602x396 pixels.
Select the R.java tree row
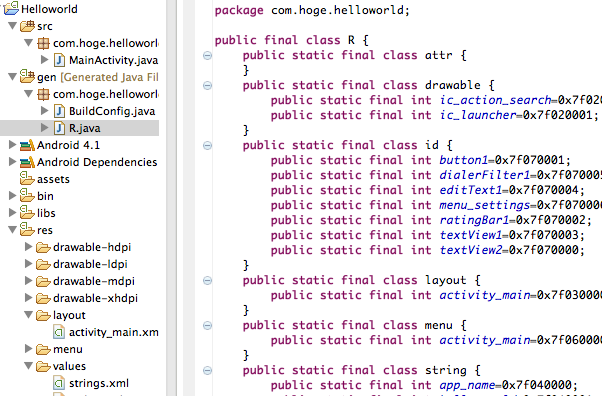click(79, 128)
